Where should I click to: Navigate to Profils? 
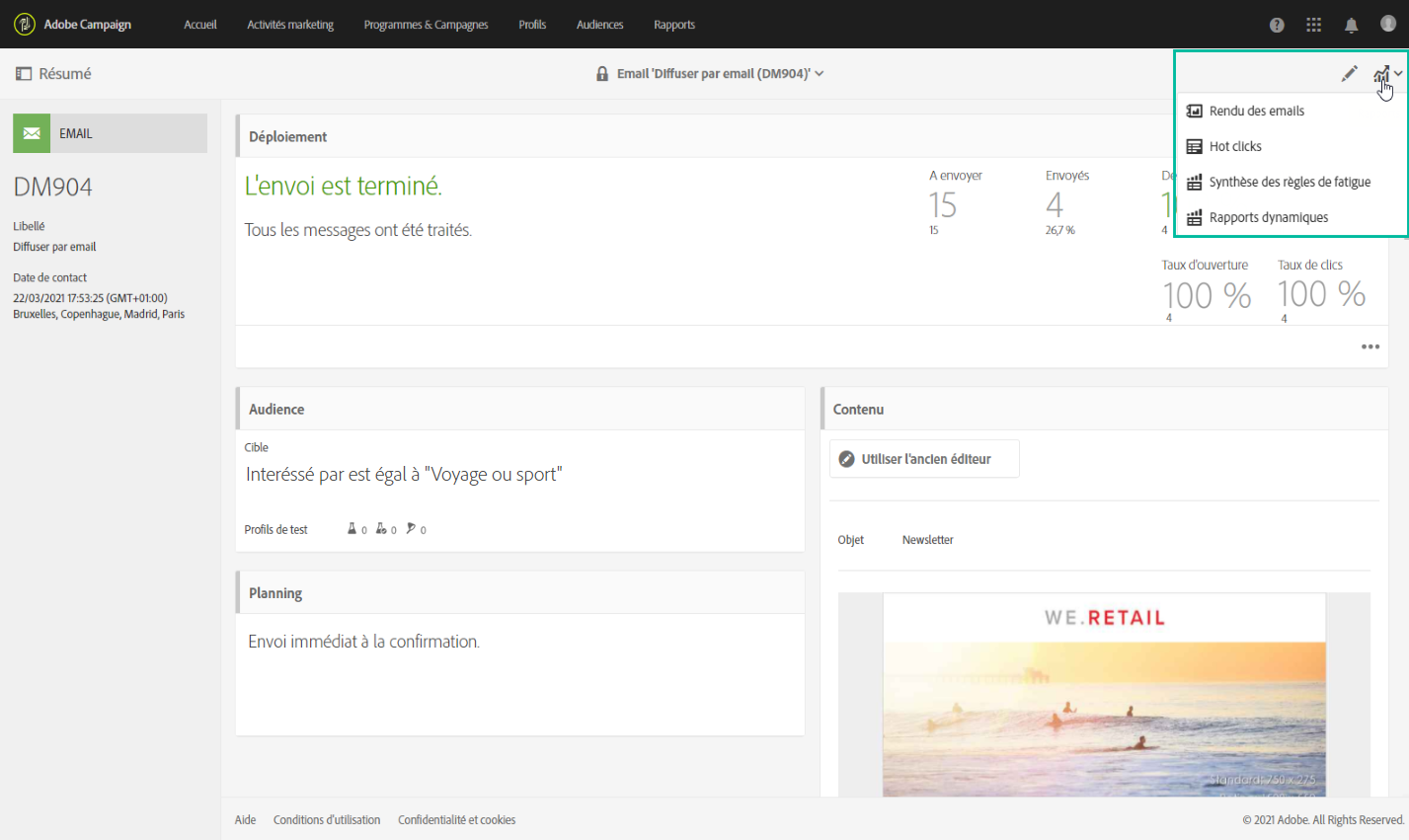532,25
